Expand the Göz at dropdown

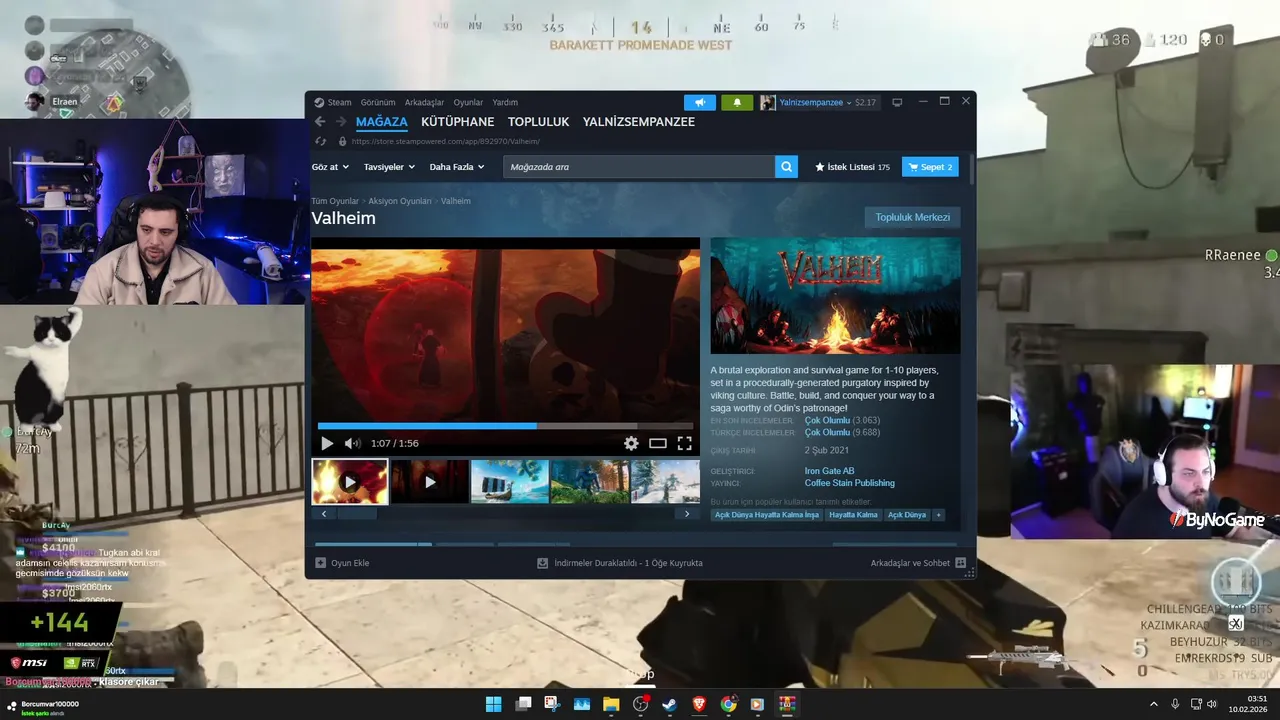coord(330,167)
